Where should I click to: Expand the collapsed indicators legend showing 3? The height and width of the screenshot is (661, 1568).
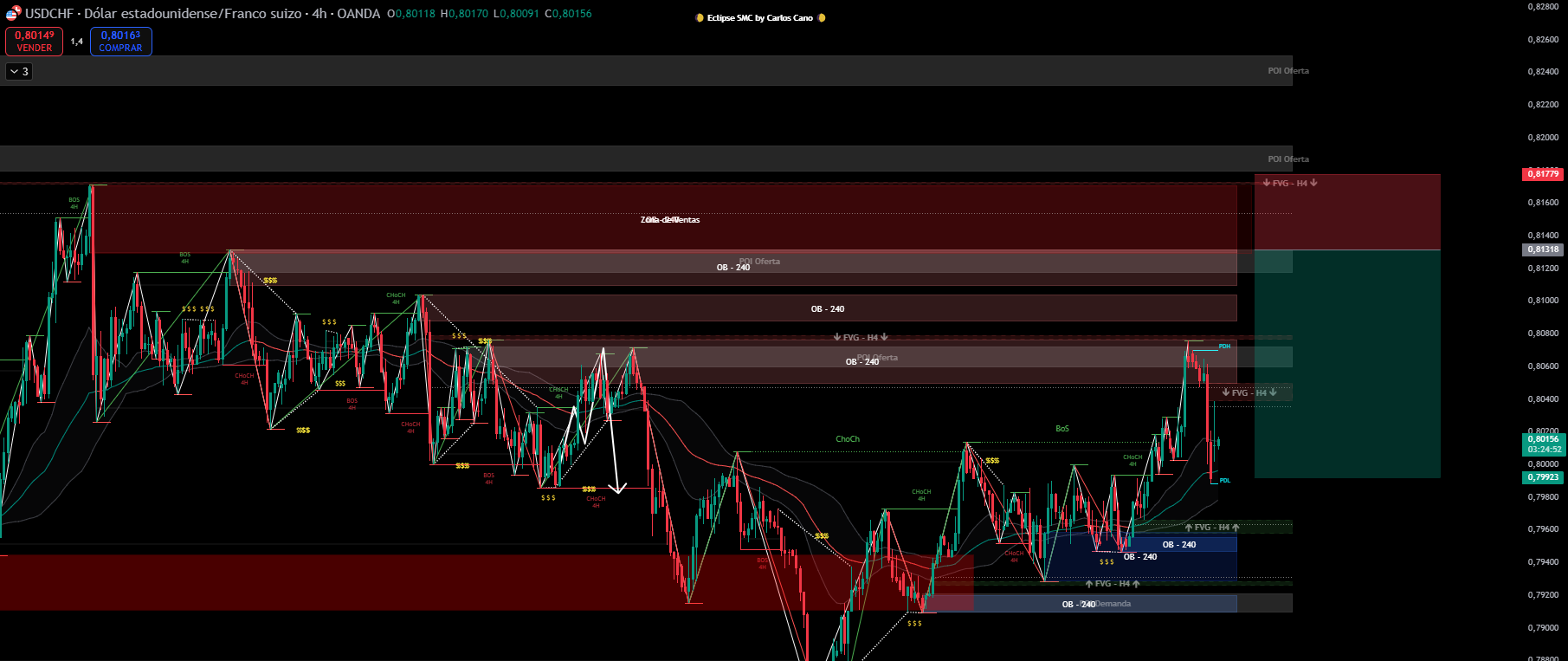(x=19, y=72)
